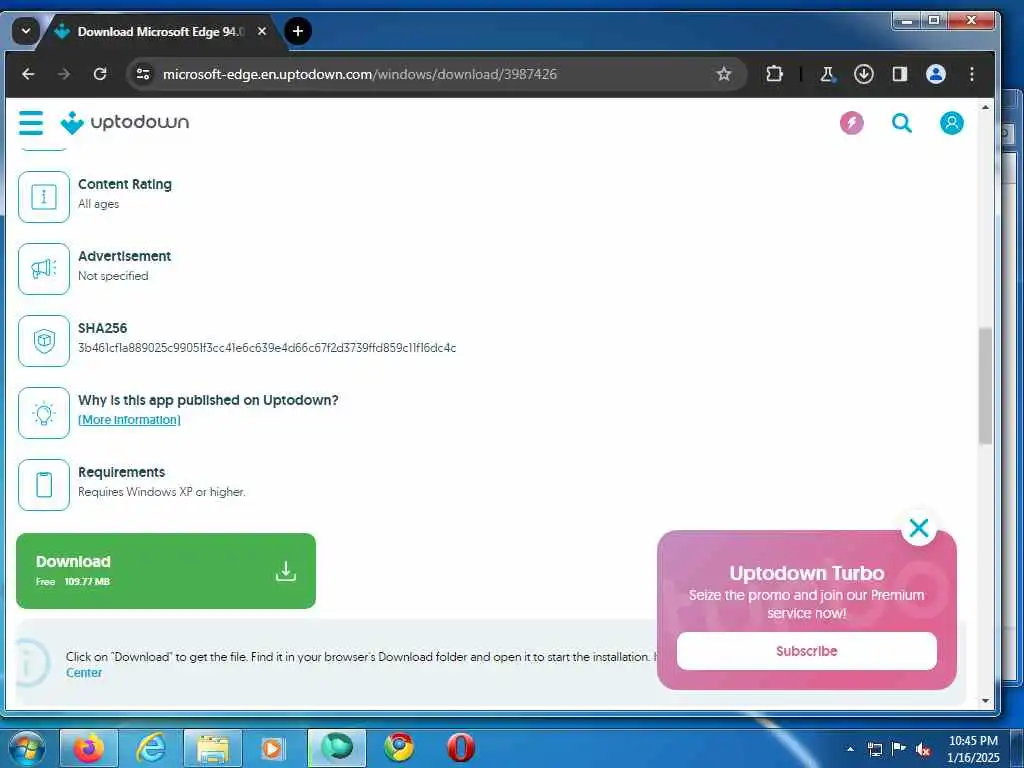The width and height of the screenshot is (1024, 768).
Task: Click the scrollbar down arrow
Action: pos(985,701)
